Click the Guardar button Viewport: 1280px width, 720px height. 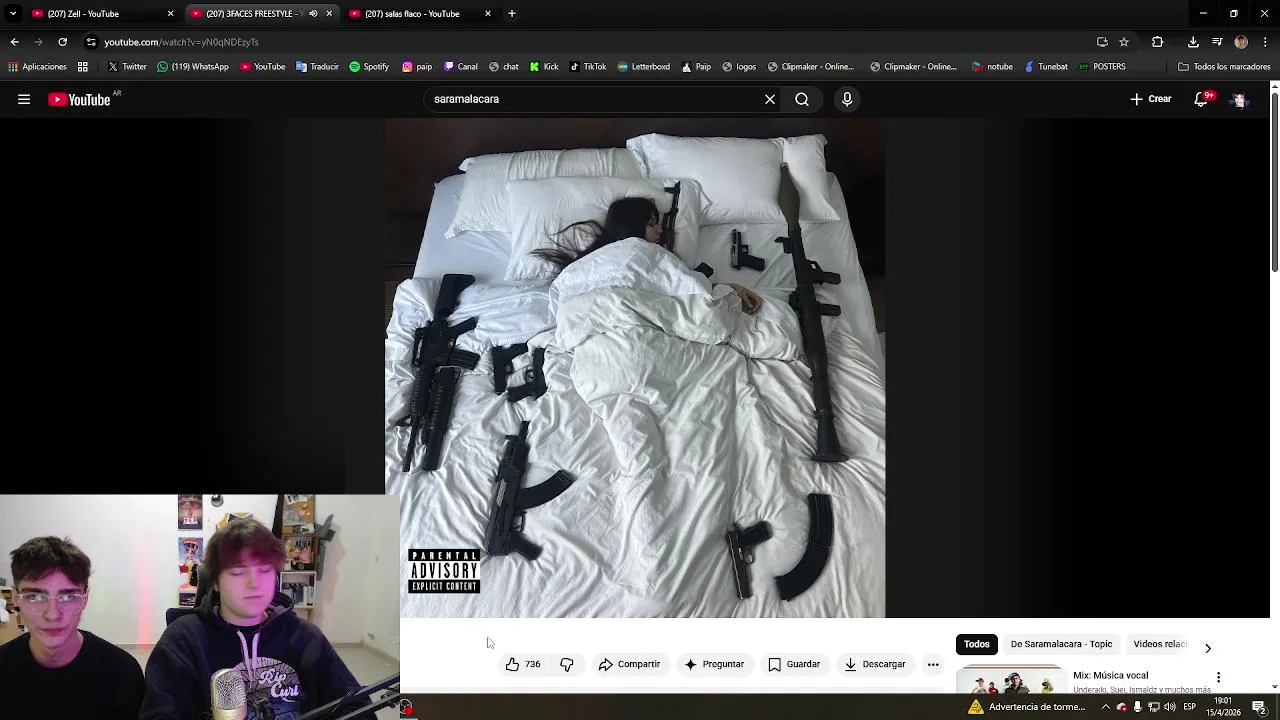[x=794, y=664]
